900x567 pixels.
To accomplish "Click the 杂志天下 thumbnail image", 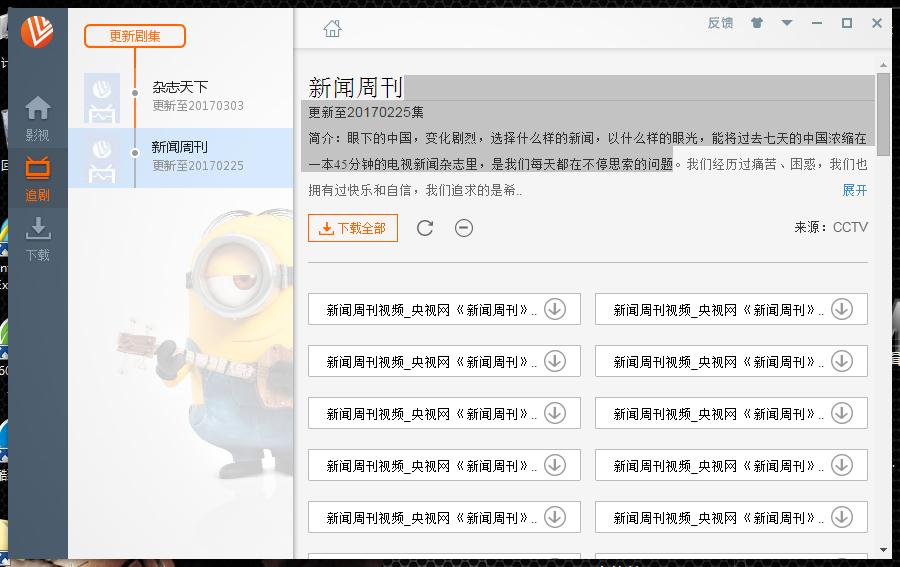I will 101,97.
